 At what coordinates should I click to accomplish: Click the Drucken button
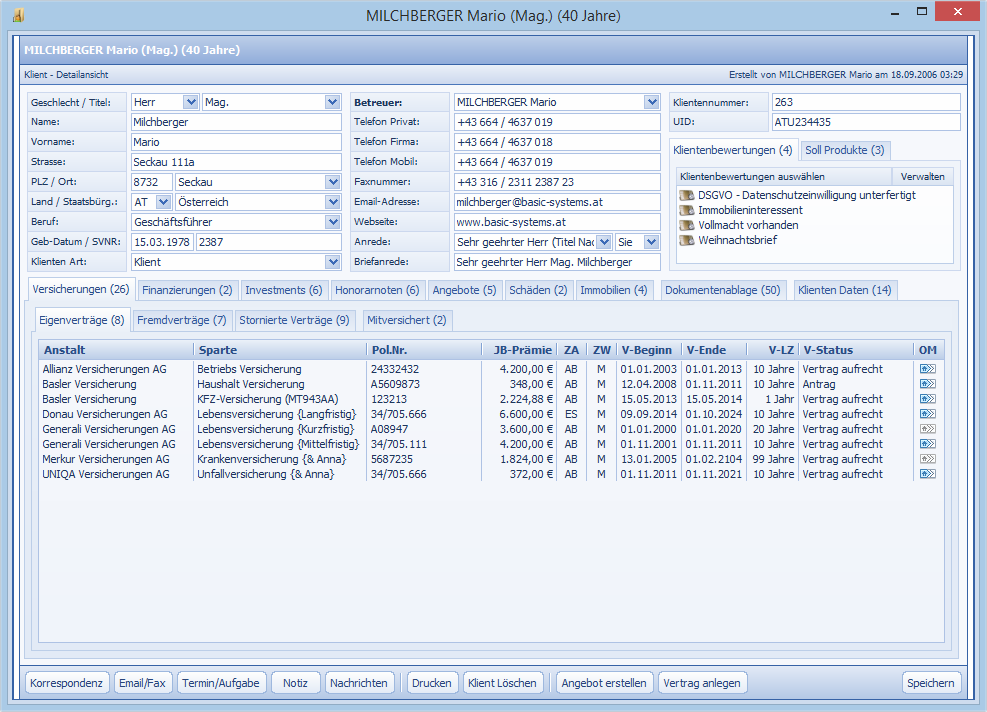pos(432,683)
